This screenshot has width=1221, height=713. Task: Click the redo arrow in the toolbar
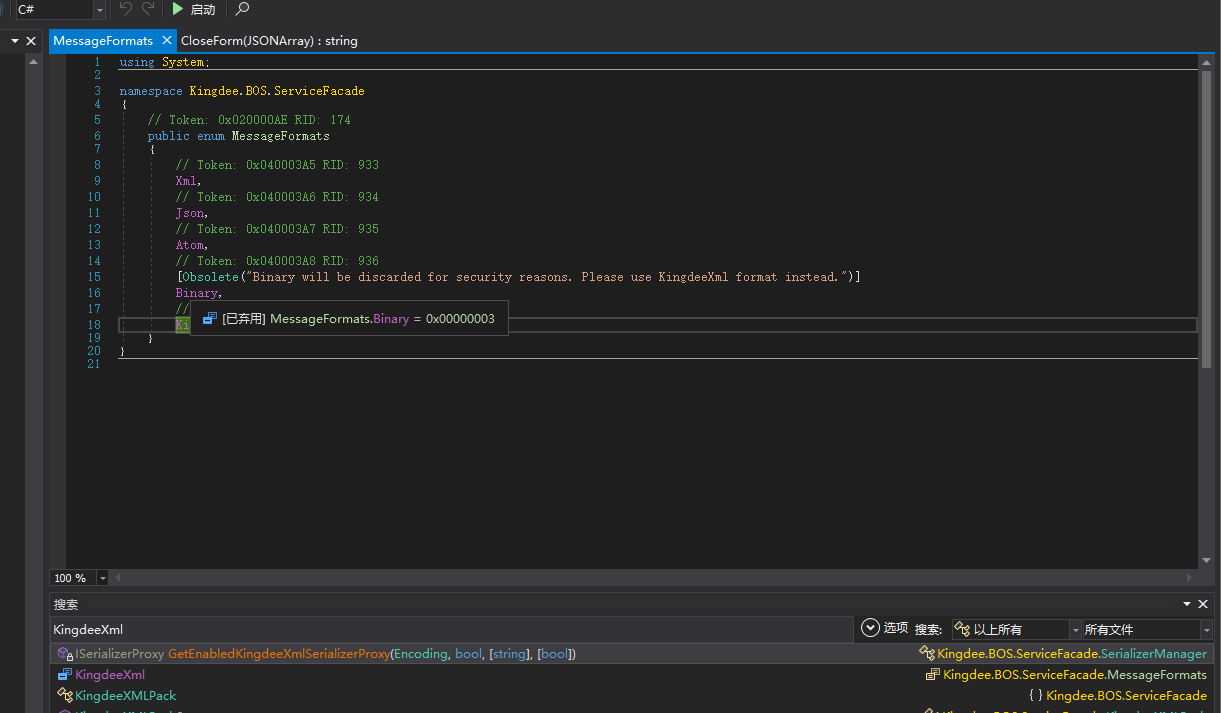pos(148,9)
